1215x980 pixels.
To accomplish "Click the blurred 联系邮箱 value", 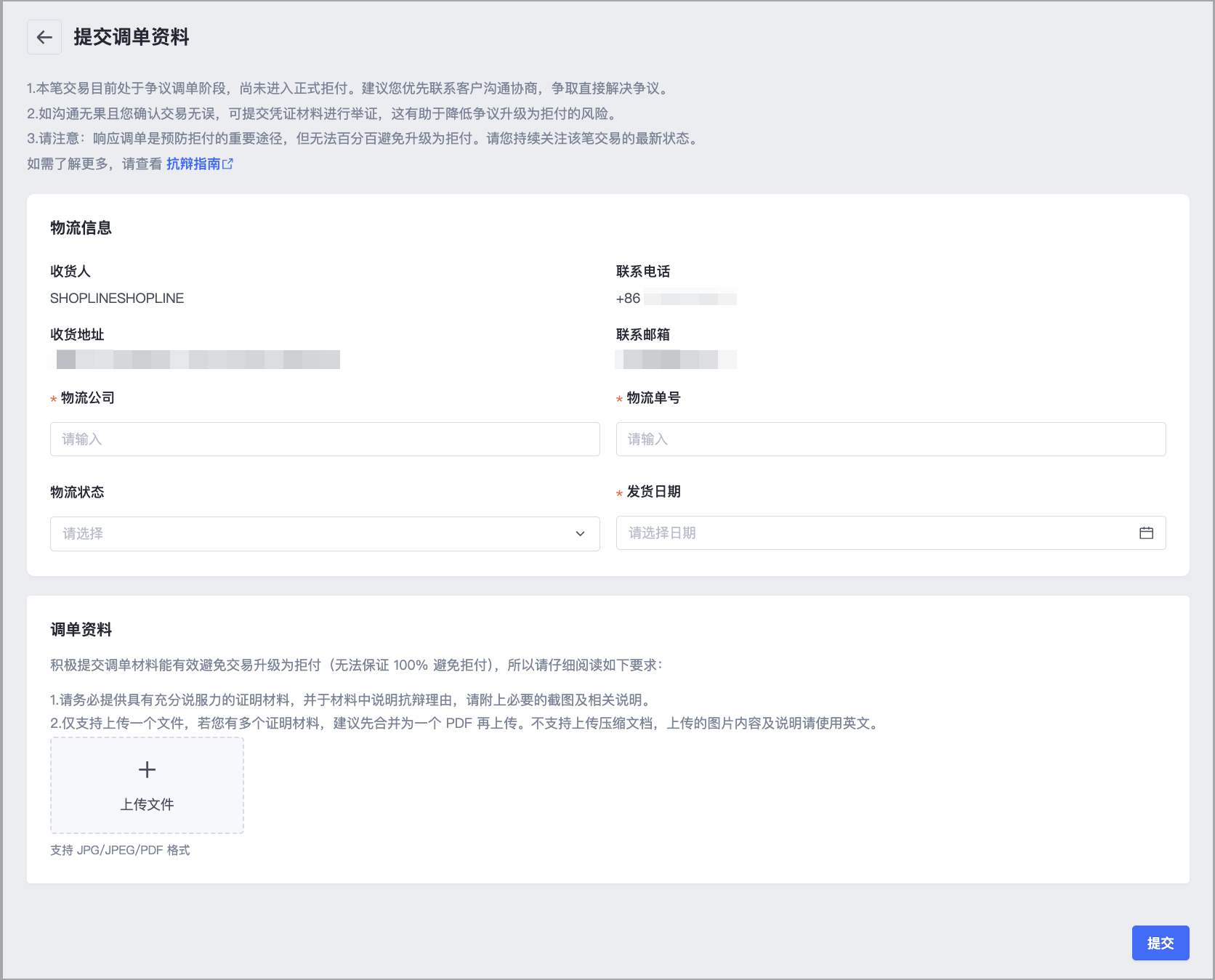I will (677, 360).
